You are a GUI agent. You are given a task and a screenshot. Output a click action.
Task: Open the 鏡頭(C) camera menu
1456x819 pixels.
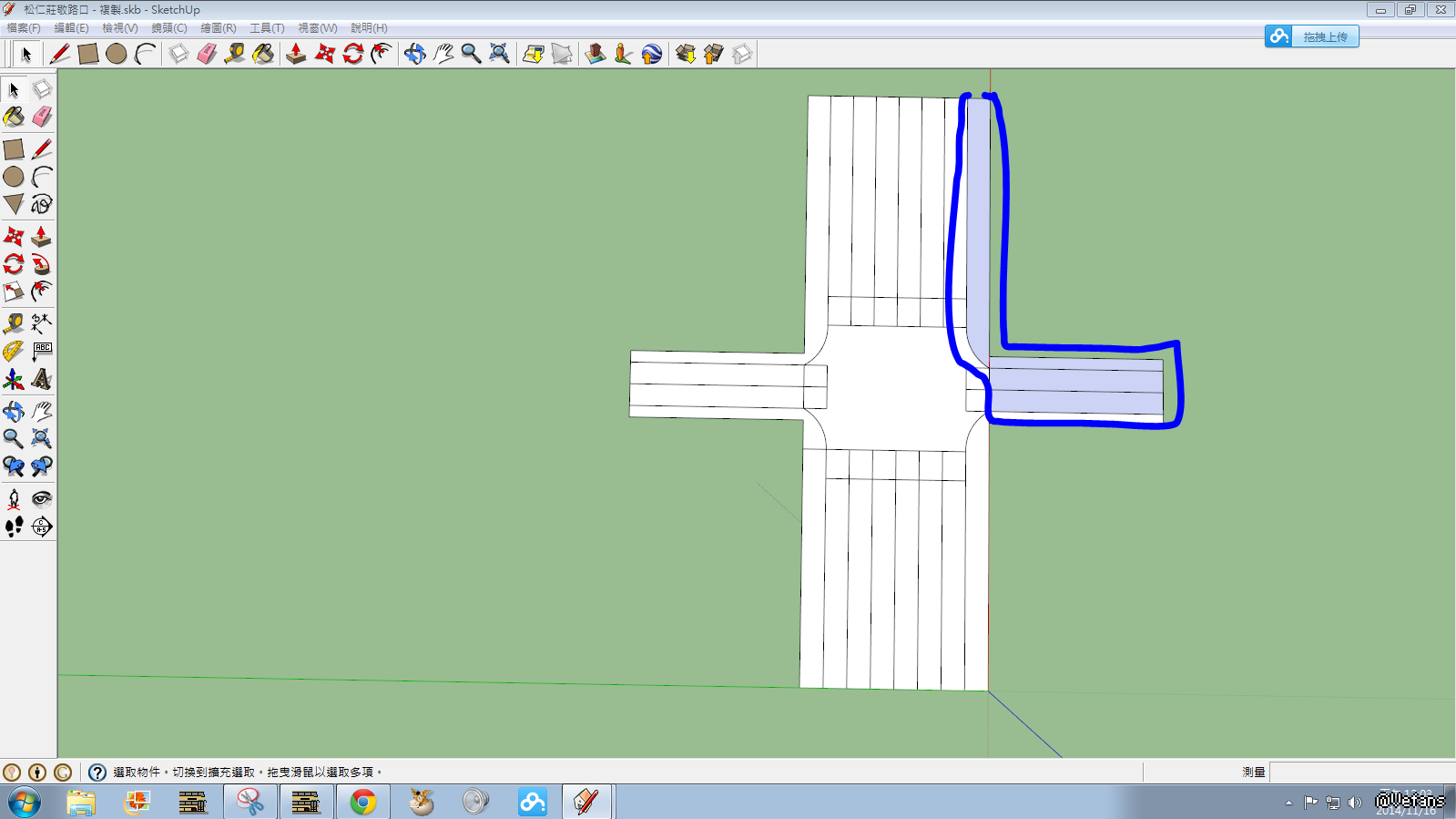point(168,28)
